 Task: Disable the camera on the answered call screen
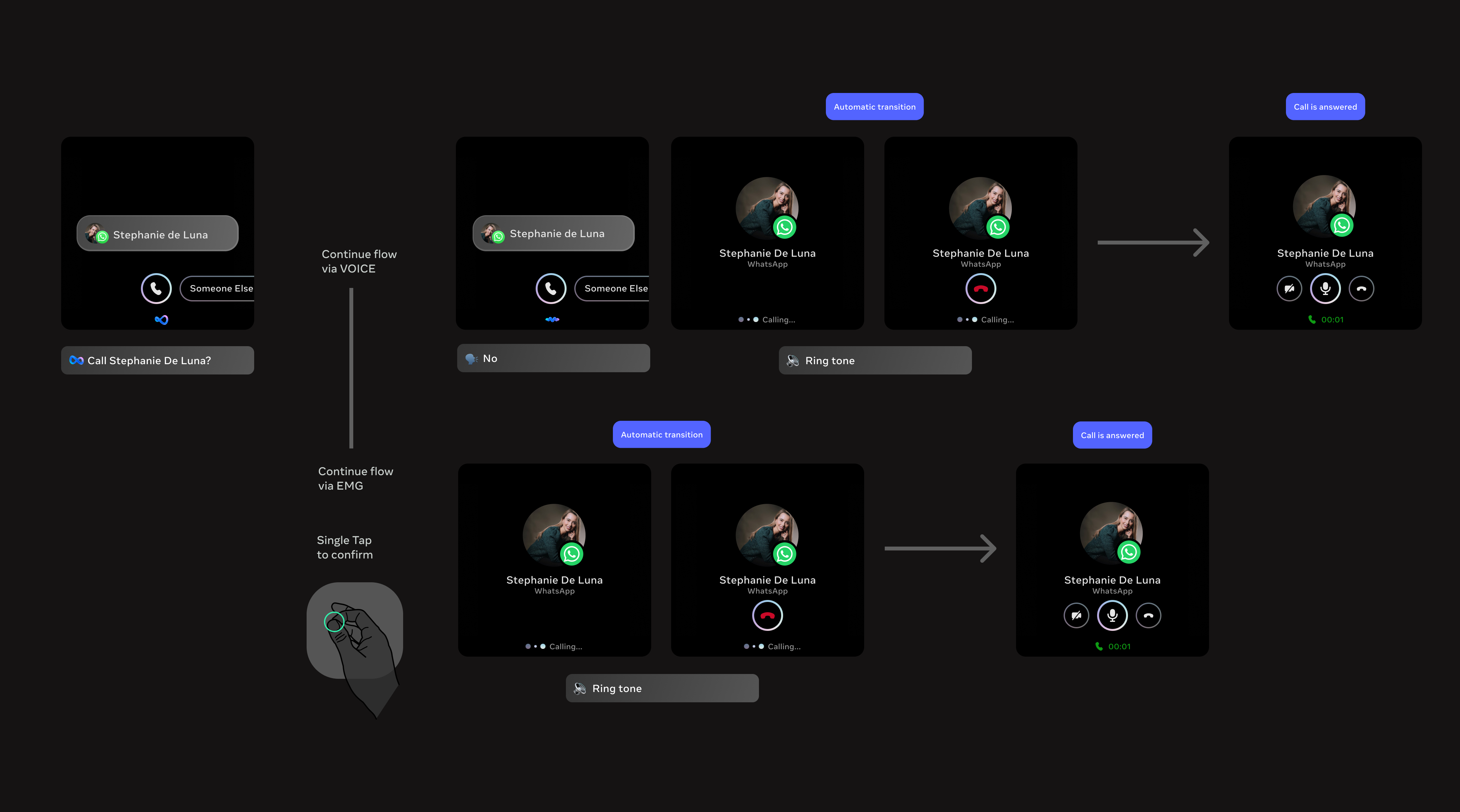pos(1289,289)
